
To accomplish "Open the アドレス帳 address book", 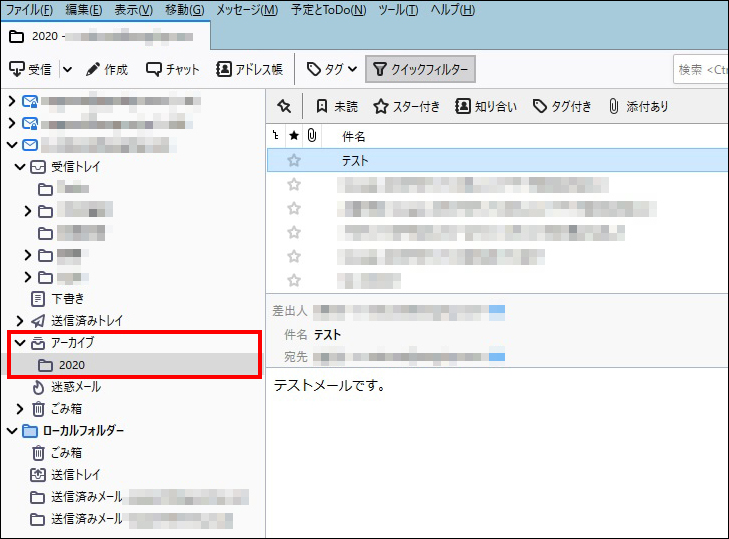I will (249, 69).
